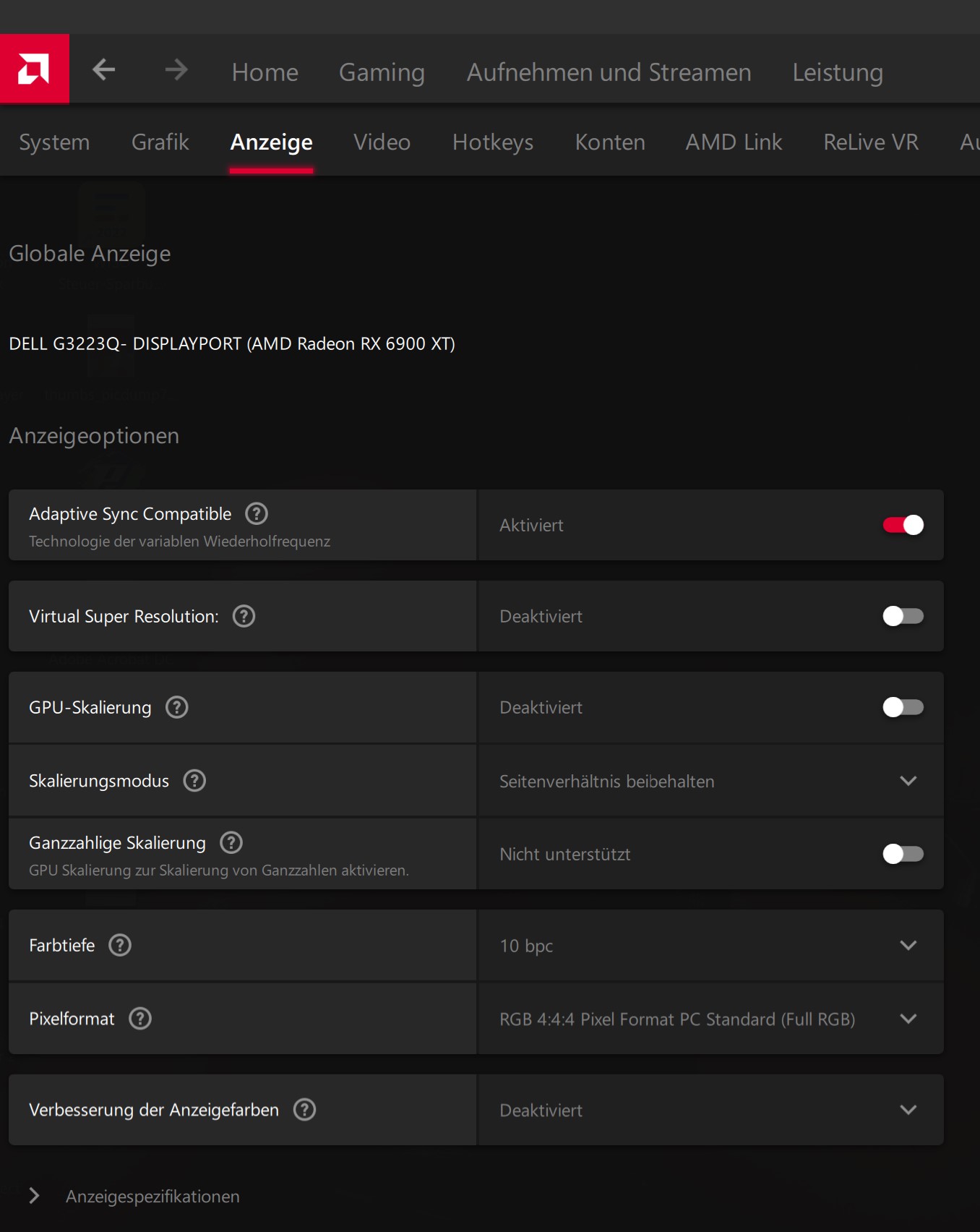980x1232 pixels.
Task: Select Konten settings tab
Action: pyautogui.click(x=610, y=142)
